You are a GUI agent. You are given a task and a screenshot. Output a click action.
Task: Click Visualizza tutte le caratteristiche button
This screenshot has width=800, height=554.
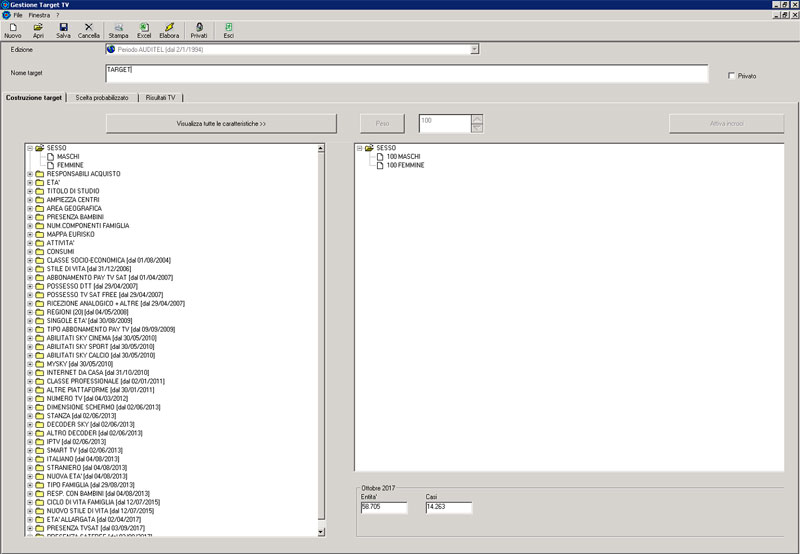[221, 123]
